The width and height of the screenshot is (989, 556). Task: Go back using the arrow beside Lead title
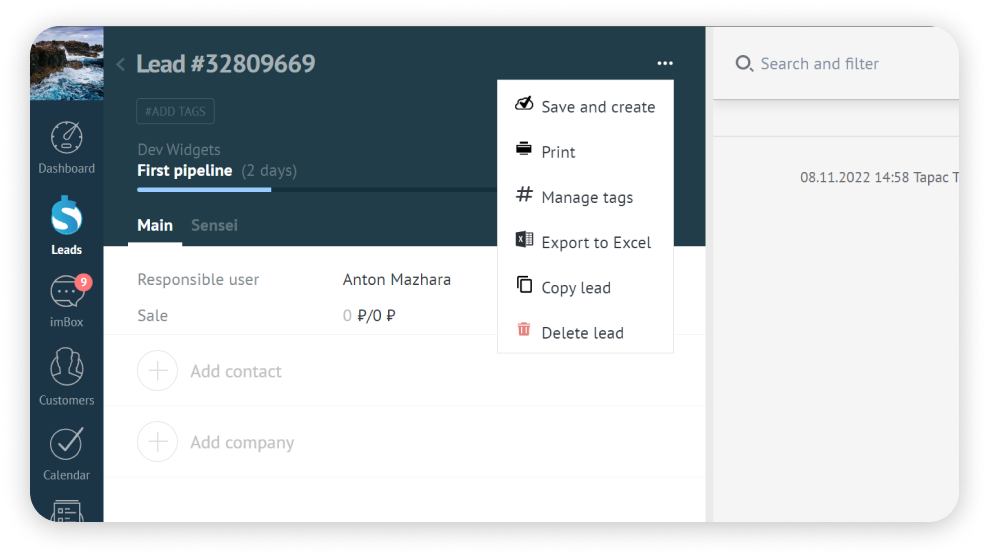[120, 64]
